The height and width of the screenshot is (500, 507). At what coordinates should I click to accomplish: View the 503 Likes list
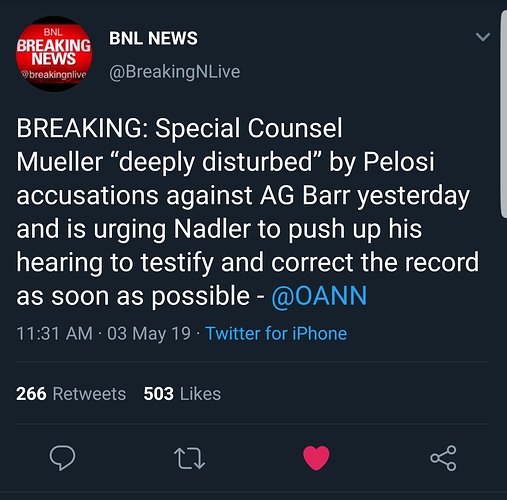tap(182, 394)
